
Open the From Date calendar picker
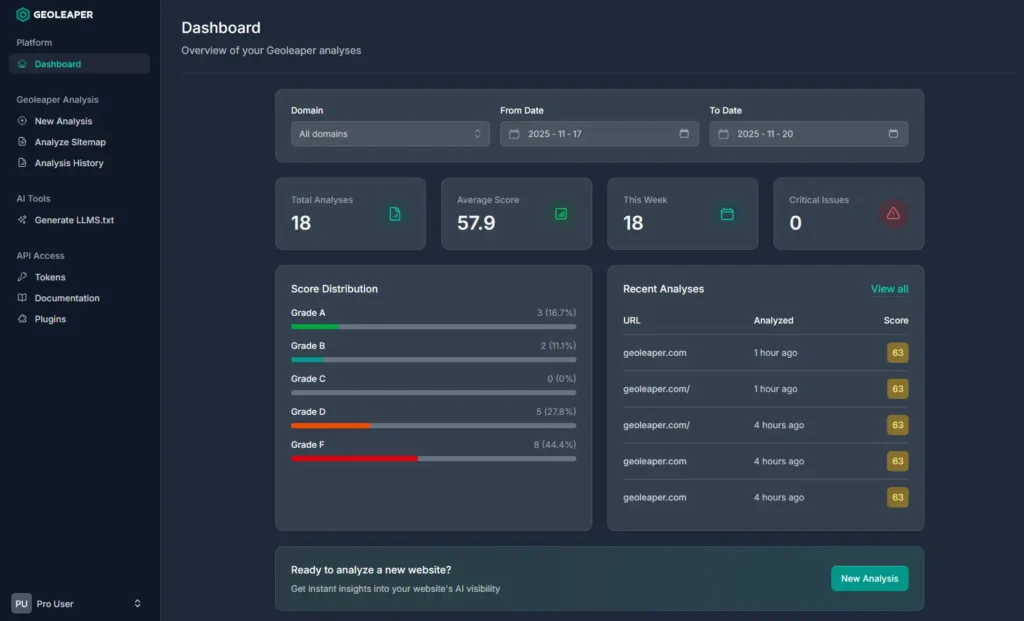tap(684, 133)
